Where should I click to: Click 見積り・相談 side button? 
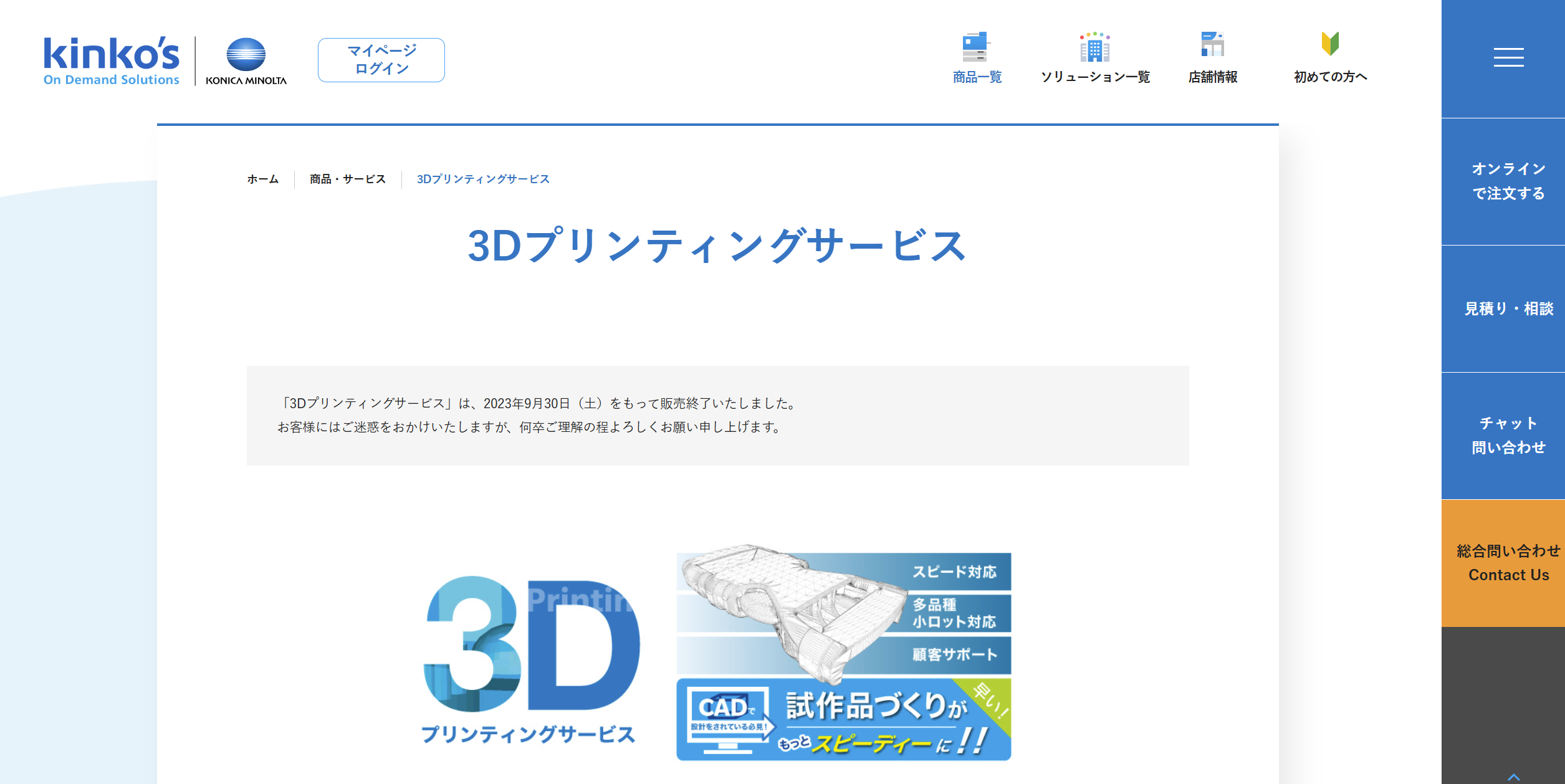pos(1503,309)
